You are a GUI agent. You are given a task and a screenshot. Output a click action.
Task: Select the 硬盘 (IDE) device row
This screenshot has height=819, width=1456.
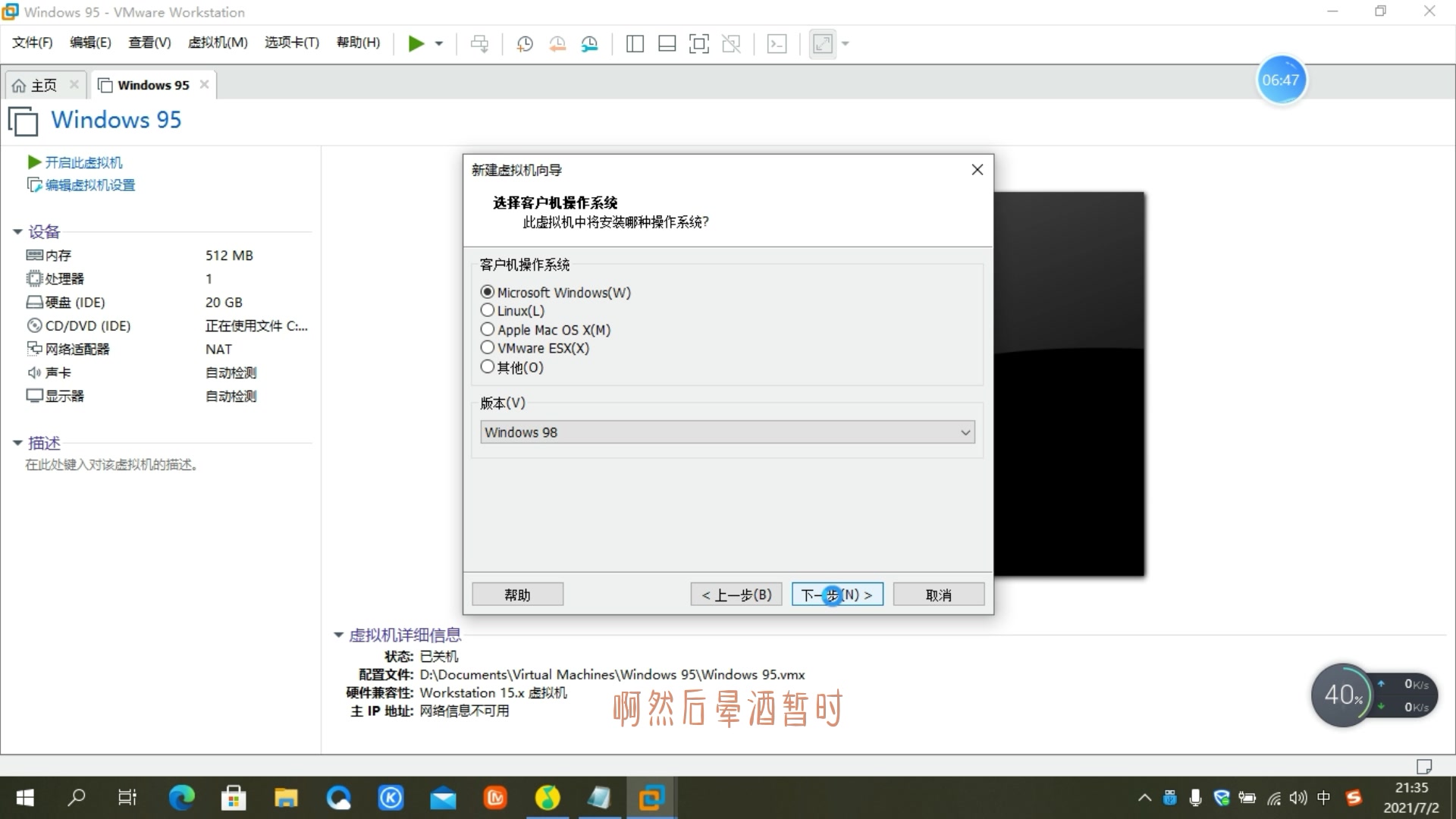click(167, 303)
